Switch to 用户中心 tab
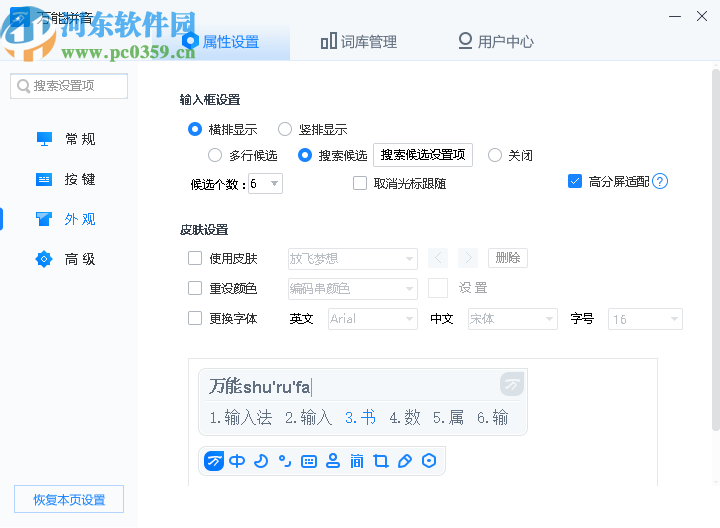 [x=496, y=41]
